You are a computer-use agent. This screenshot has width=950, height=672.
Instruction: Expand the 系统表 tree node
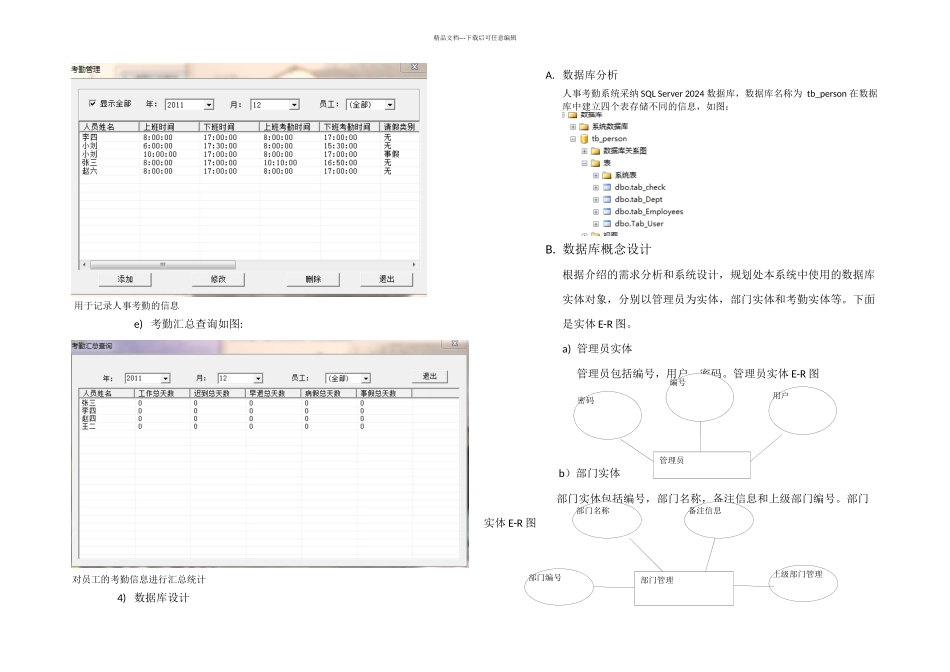pyautogui.click(x=596, y=175)
